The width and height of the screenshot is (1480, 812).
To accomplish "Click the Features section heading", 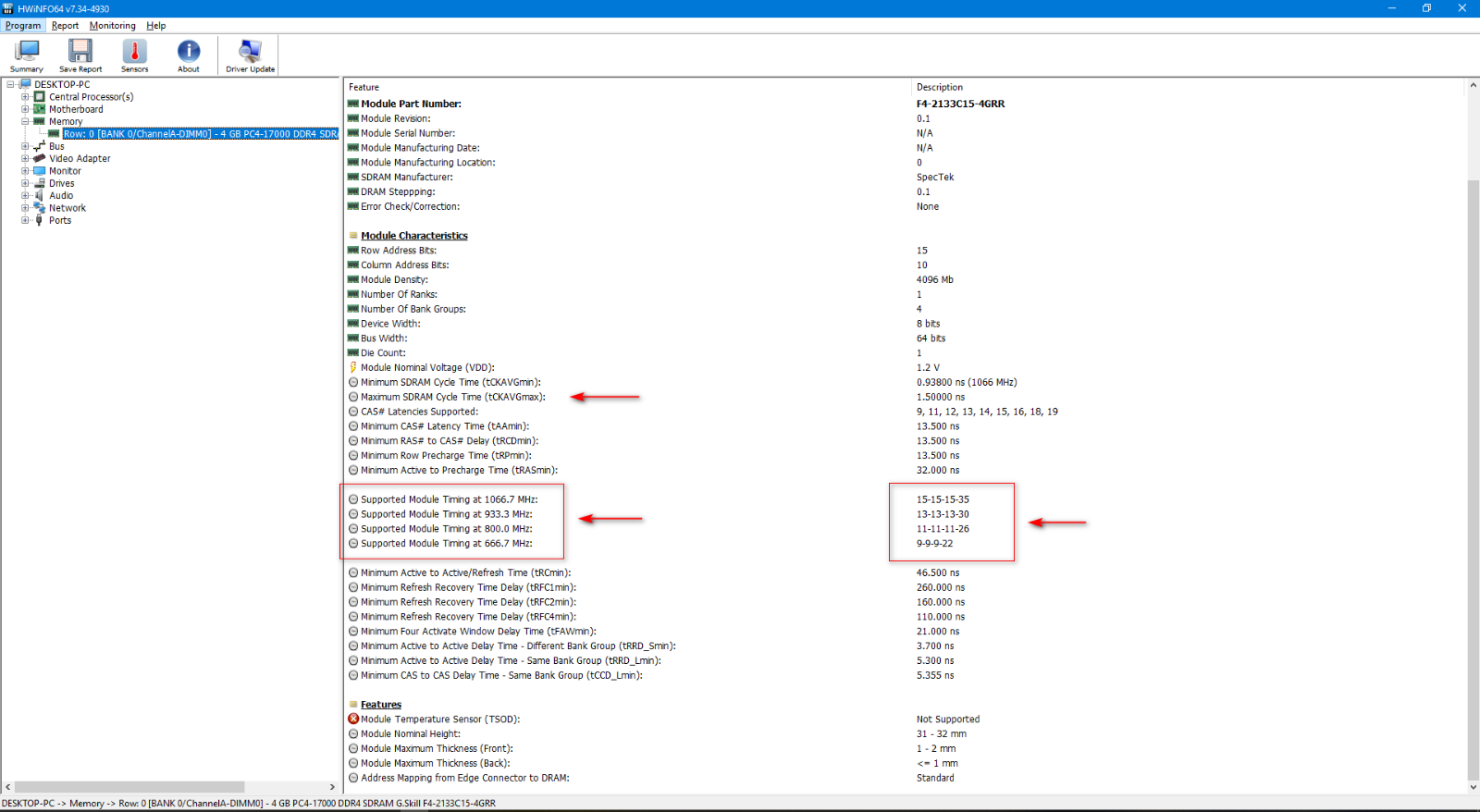I will [x=381, y=705].
